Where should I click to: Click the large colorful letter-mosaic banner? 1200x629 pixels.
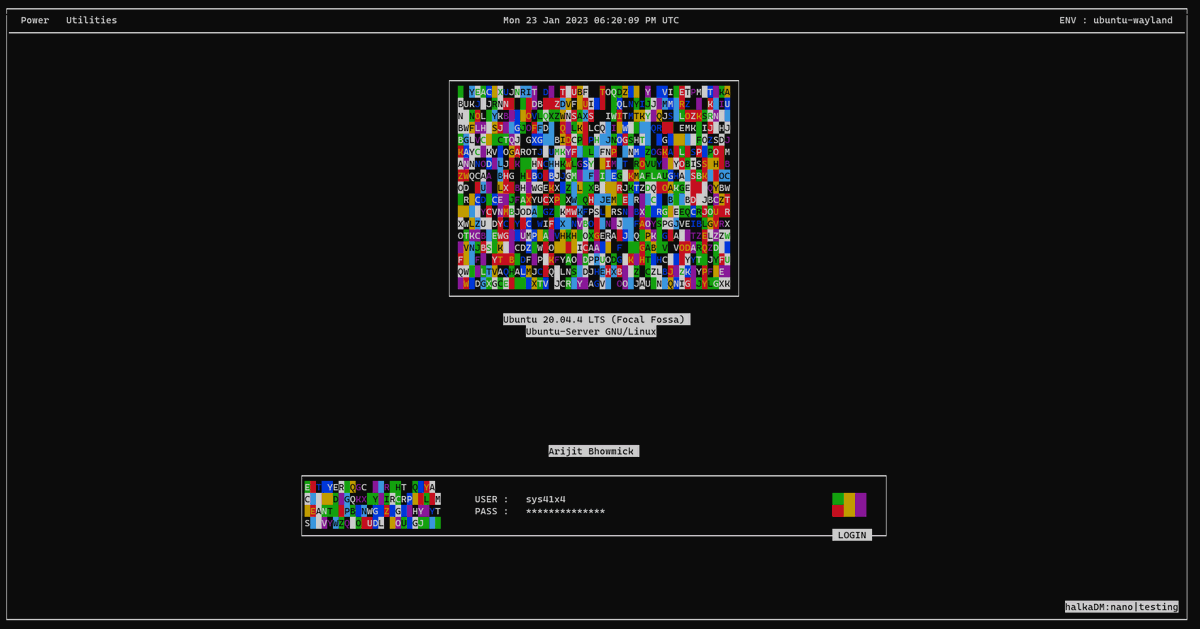pyautogui.click(x=594, y=188)
